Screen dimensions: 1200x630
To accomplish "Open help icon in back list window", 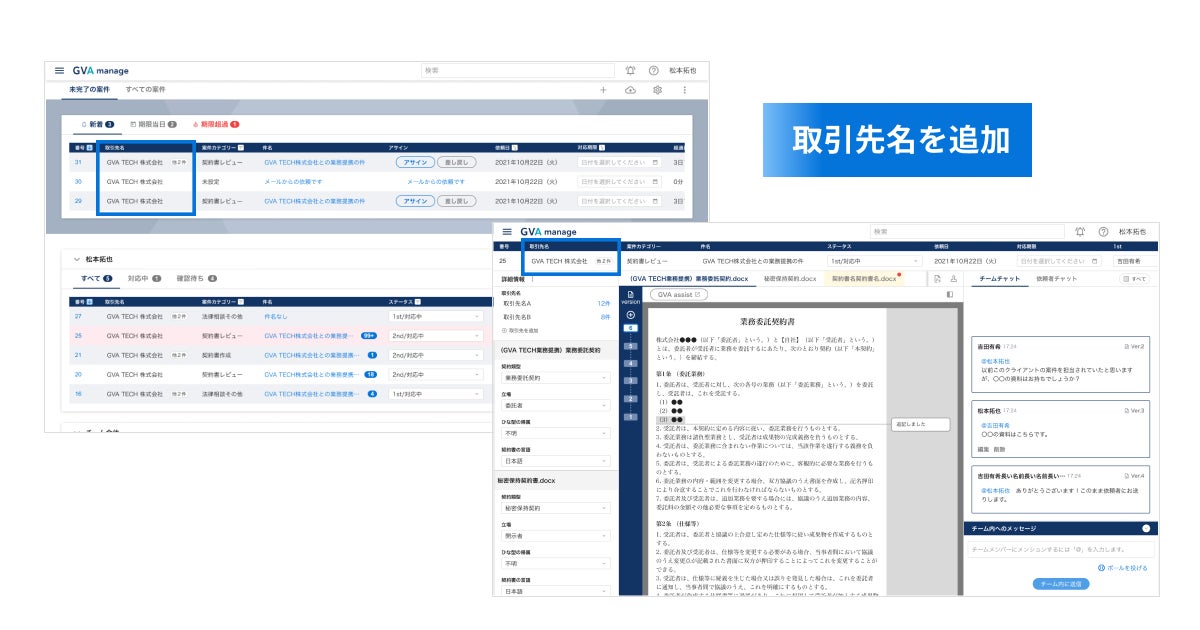I will pos(653,71).
